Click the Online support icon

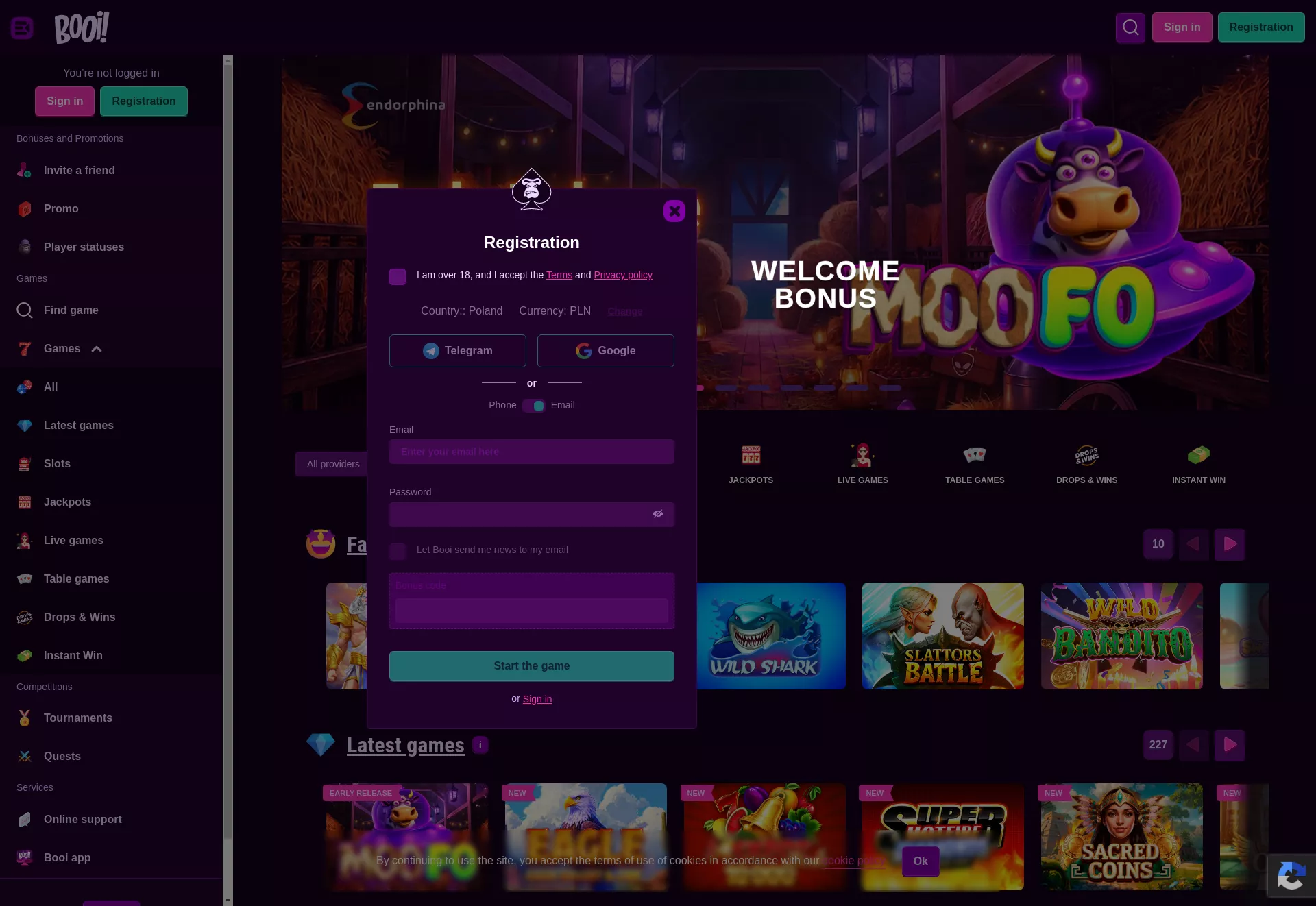coord(25,820)
